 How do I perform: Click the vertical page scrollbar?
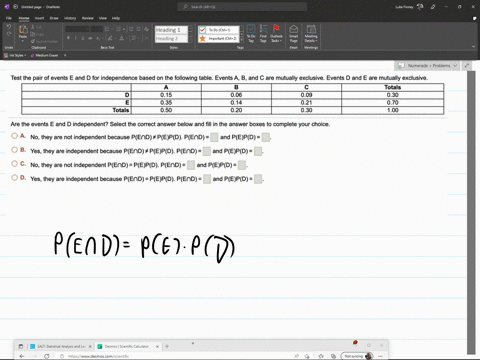471,212
